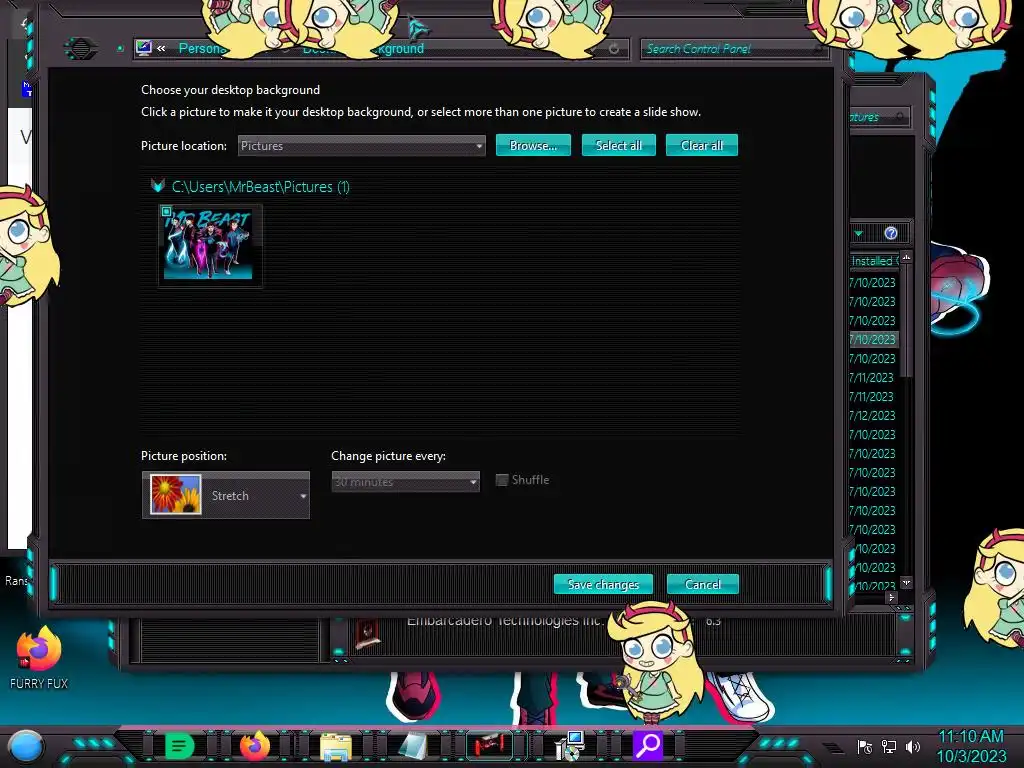Open File Explorer from the taskbar
The image size is (1024, 768).
(336, 746)
